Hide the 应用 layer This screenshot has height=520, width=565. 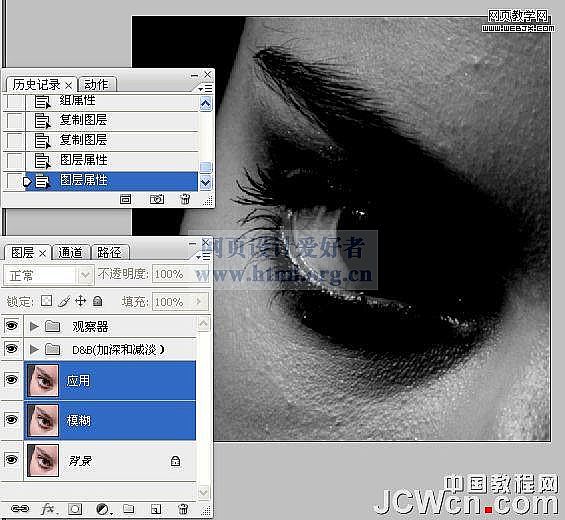[x=12, y=379]
